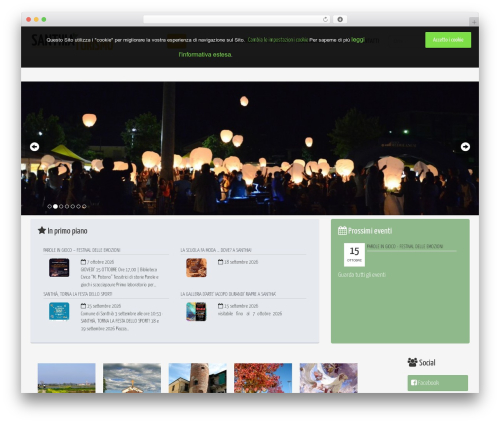Open the La galleria d'arte news headline

(228, 294)
